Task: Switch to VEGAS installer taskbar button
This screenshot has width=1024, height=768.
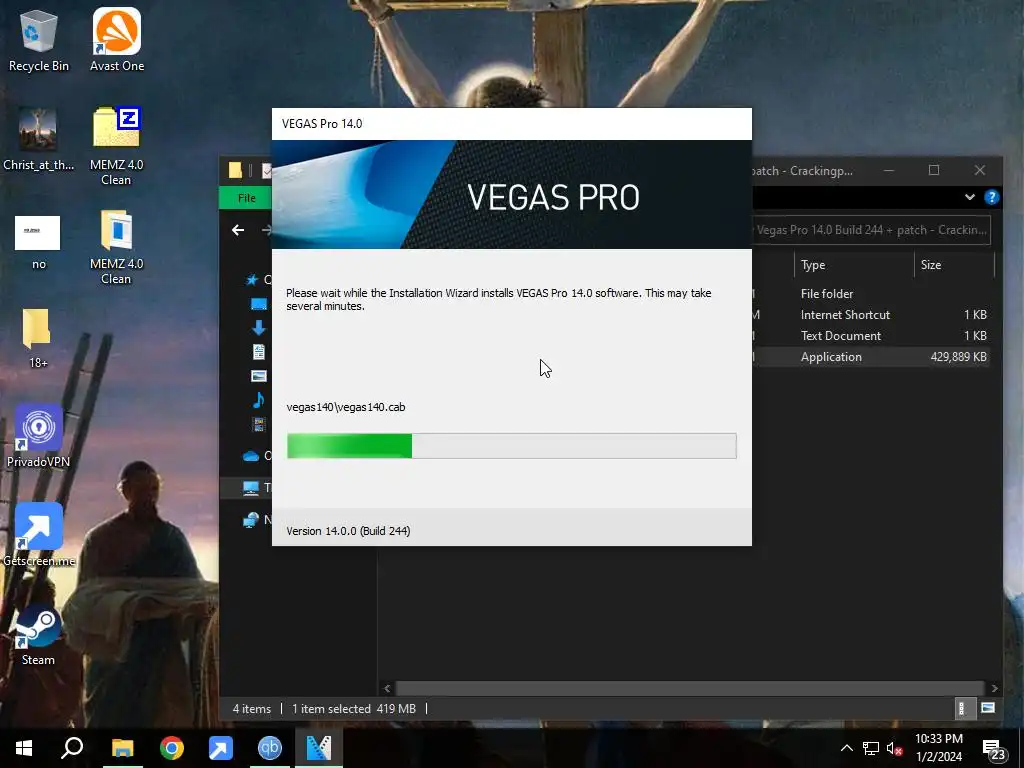Action: (319, 748)
